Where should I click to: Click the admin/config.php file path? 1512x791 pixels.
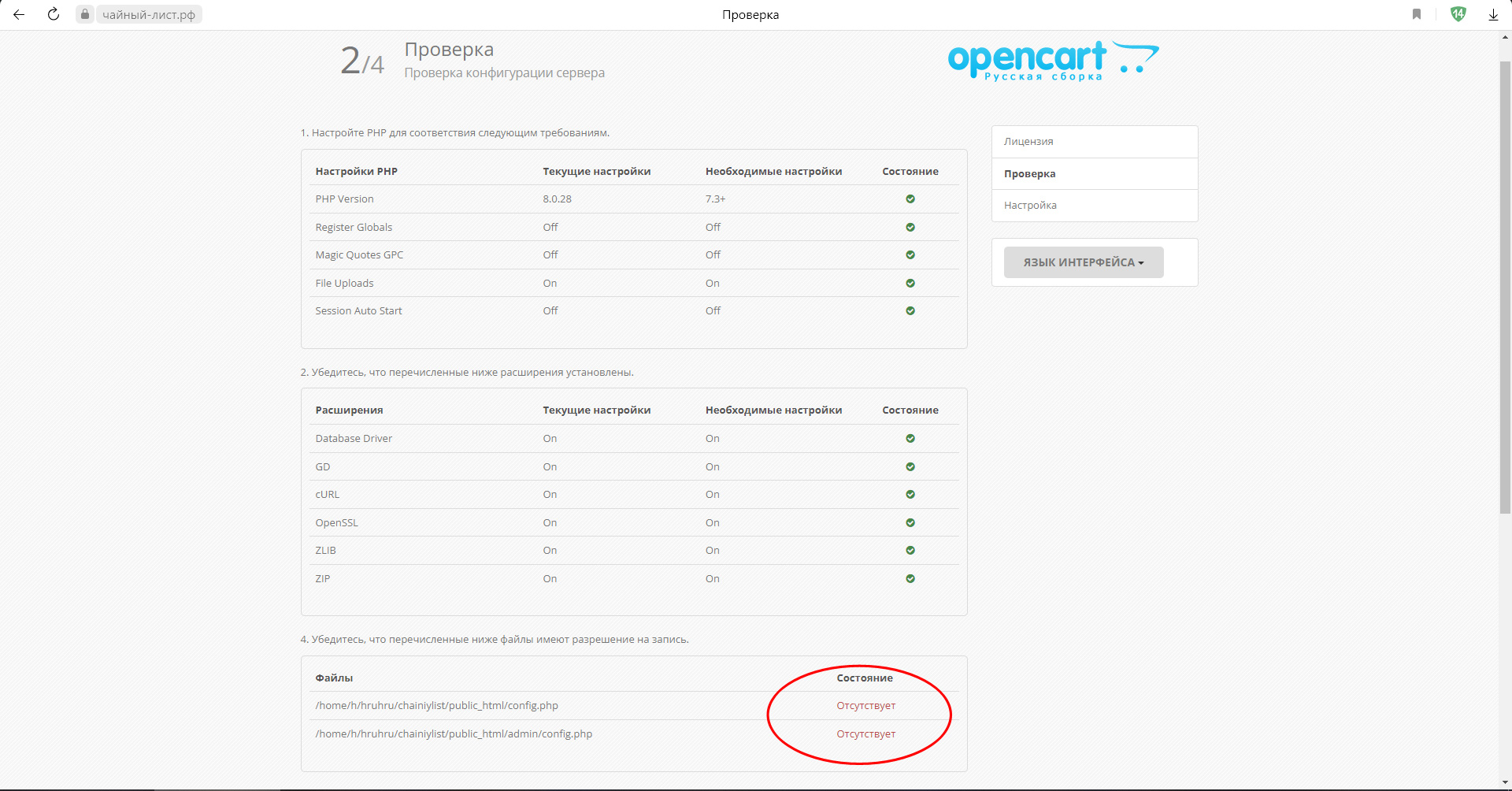point(454,734)
